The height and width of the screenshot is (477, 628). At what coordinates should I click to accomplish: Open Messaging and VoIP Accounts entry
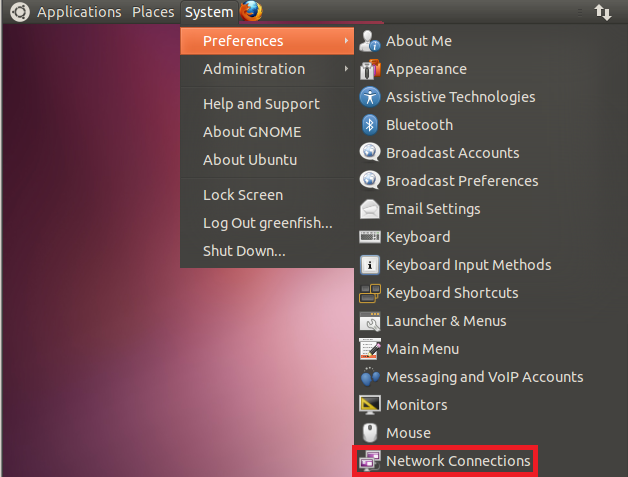click(491, 377)
